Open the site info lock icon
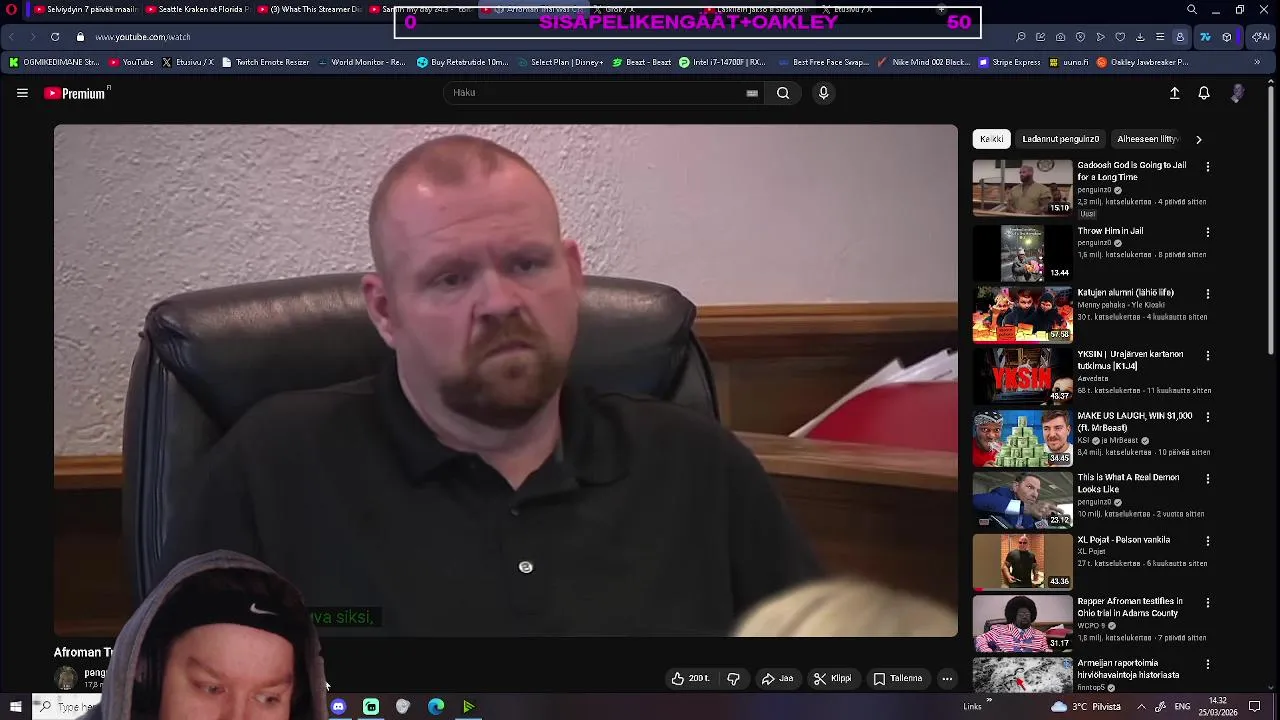 click(x=80, y=37)
